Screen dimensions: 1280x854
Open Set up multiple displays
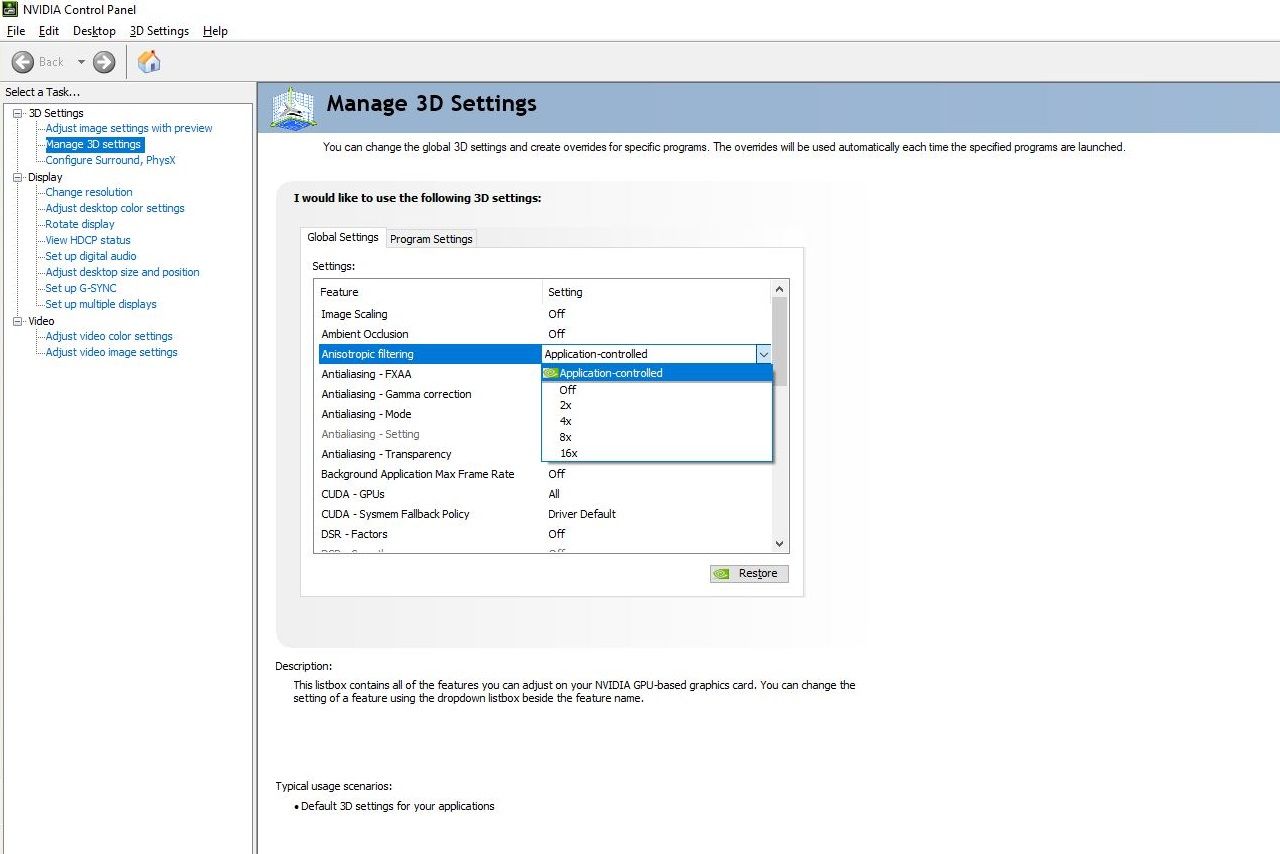pyautogui.click(x=101, y=304)
